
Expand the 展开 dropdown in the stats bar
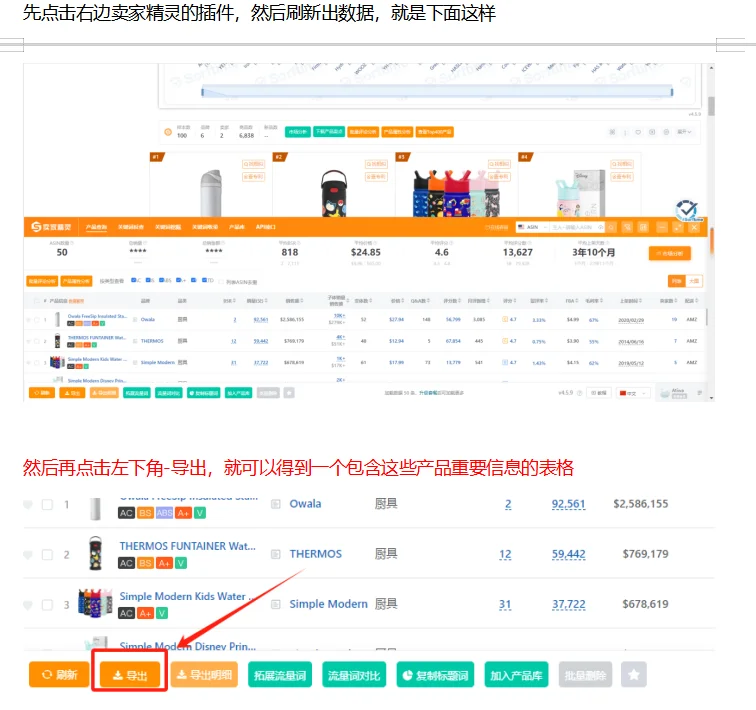tap(684, 132)
